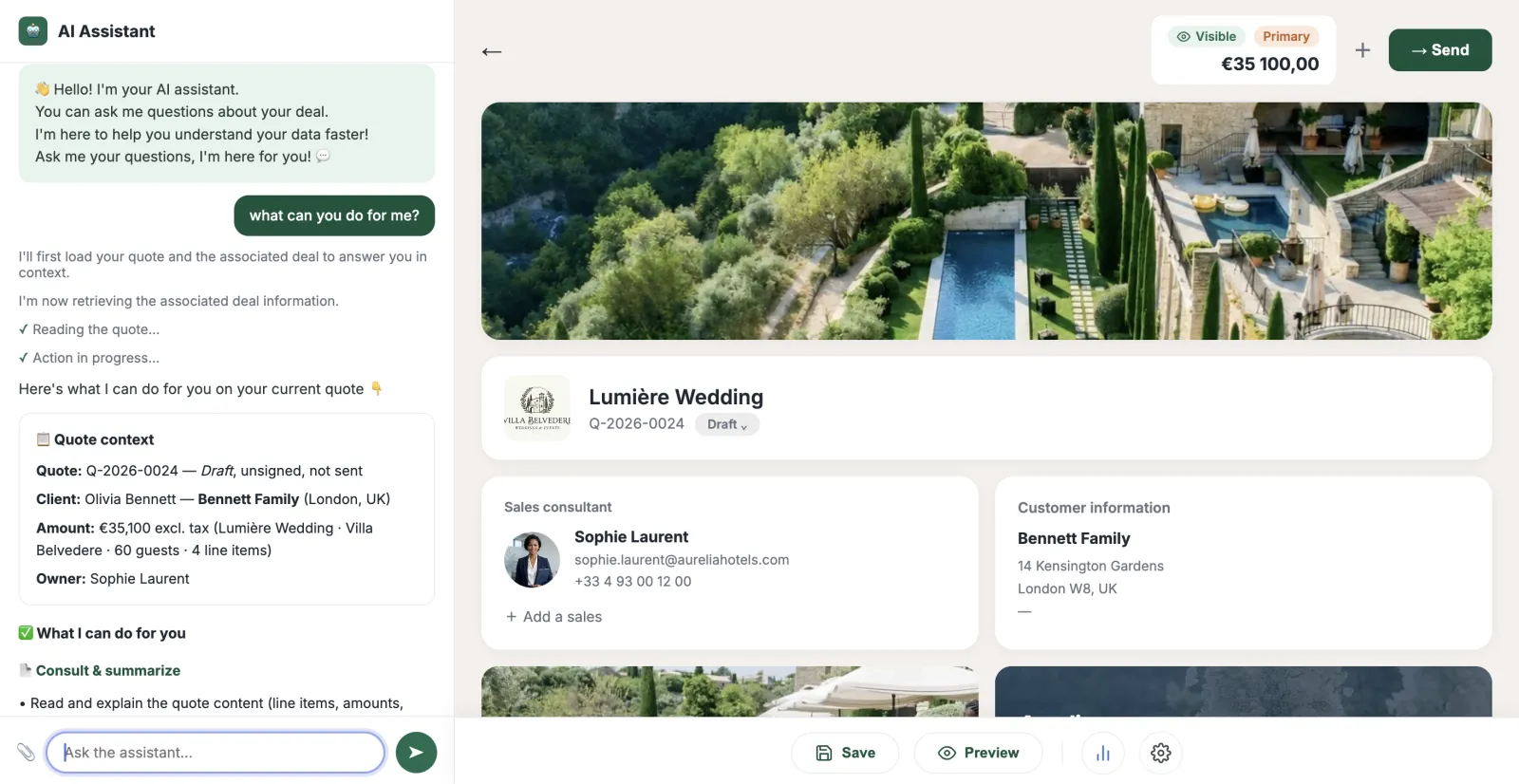Click Add a sales link
Image resolution: width=1519 pixels, height=784 pixels.
(x=553, y=617)
